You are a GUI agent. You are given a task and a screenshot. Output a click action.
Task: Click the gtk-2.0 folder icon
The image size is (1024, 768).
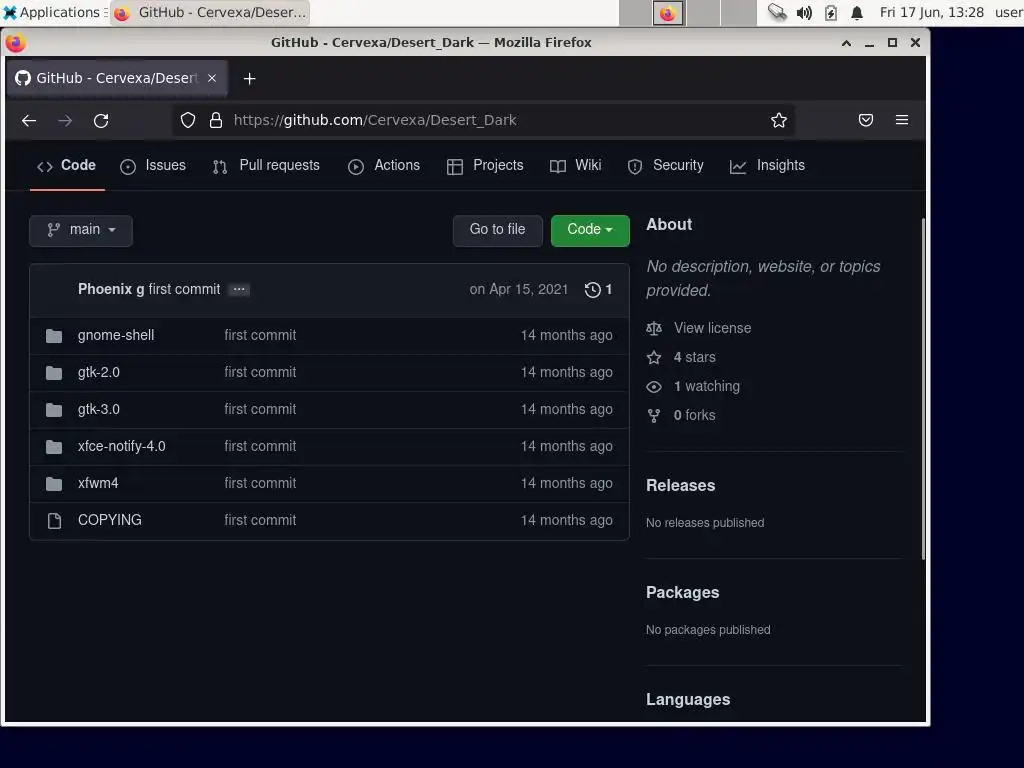[x=54, y=373]
